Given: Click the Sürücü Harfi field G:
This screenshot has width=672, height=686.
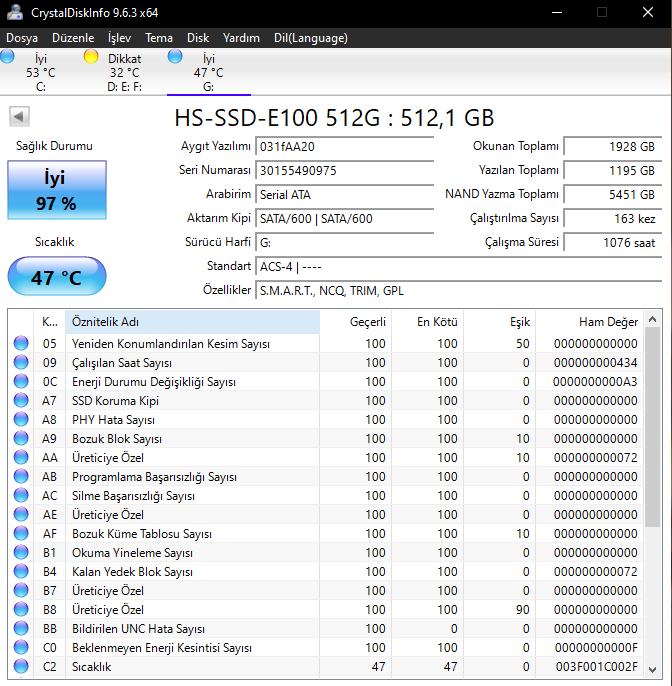Looking at the screenshot, I should [345, 242].
